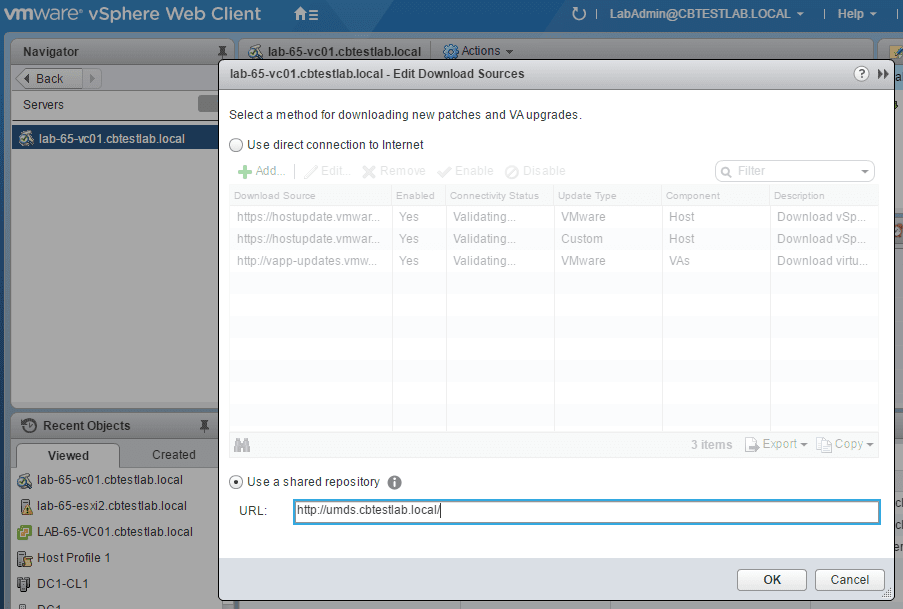This screenshot has width=903, height=609.
Task: Open help icon in dialog title bar
Action: 861,74
